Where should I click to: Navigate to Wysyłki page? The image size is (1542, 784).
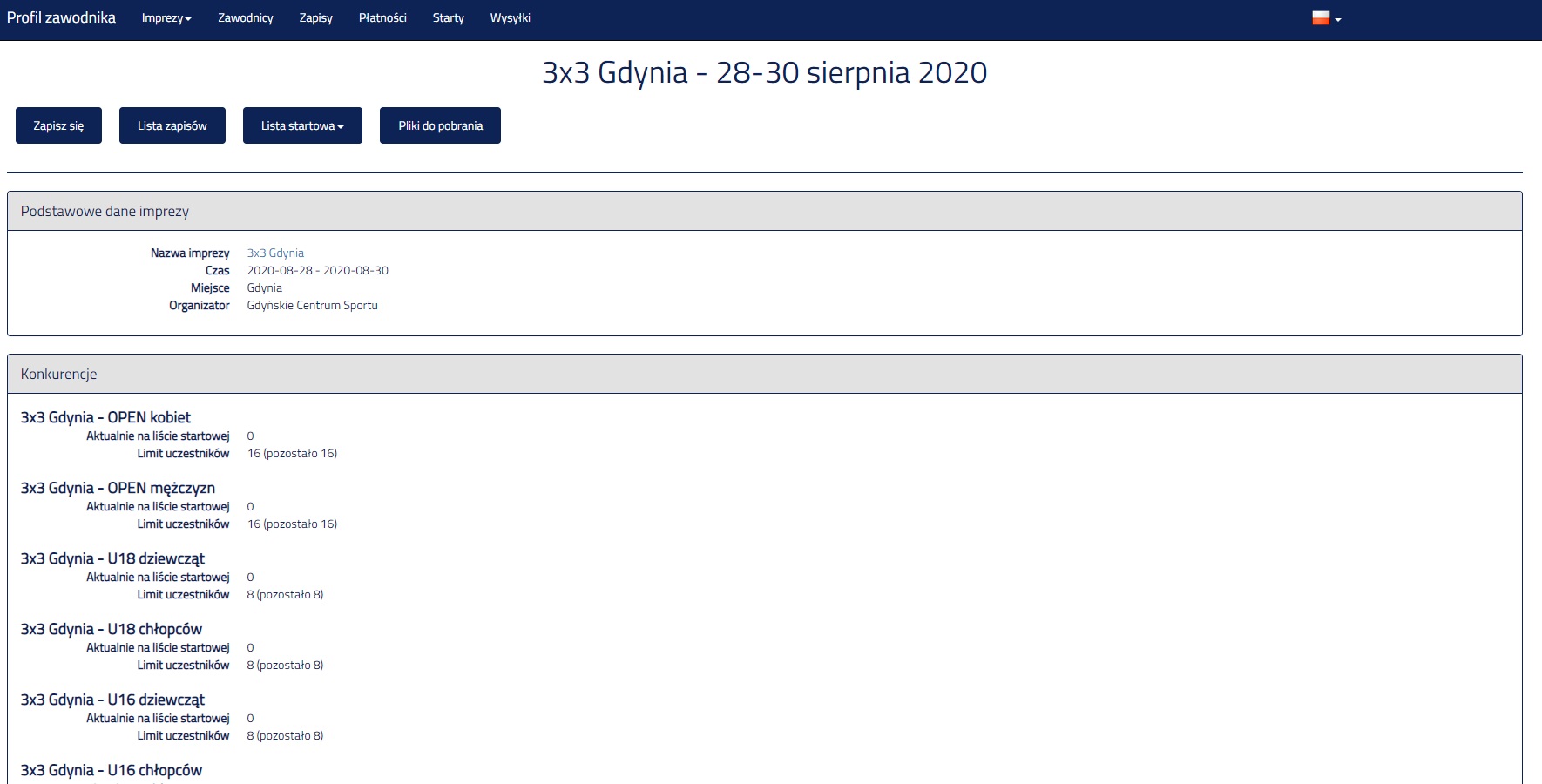[510, 18]
